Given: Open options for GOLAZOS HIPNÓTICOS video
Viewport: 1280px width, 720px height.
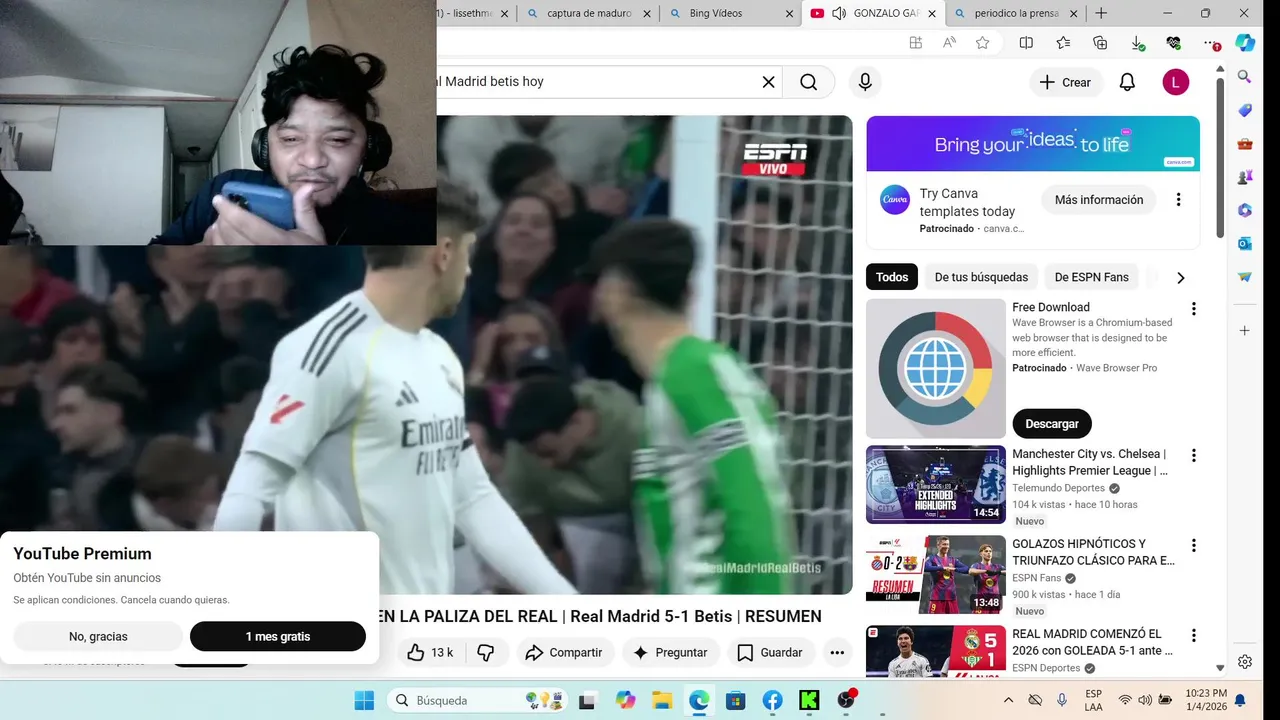Looking at the screenshot, I should pos(1193,546).
